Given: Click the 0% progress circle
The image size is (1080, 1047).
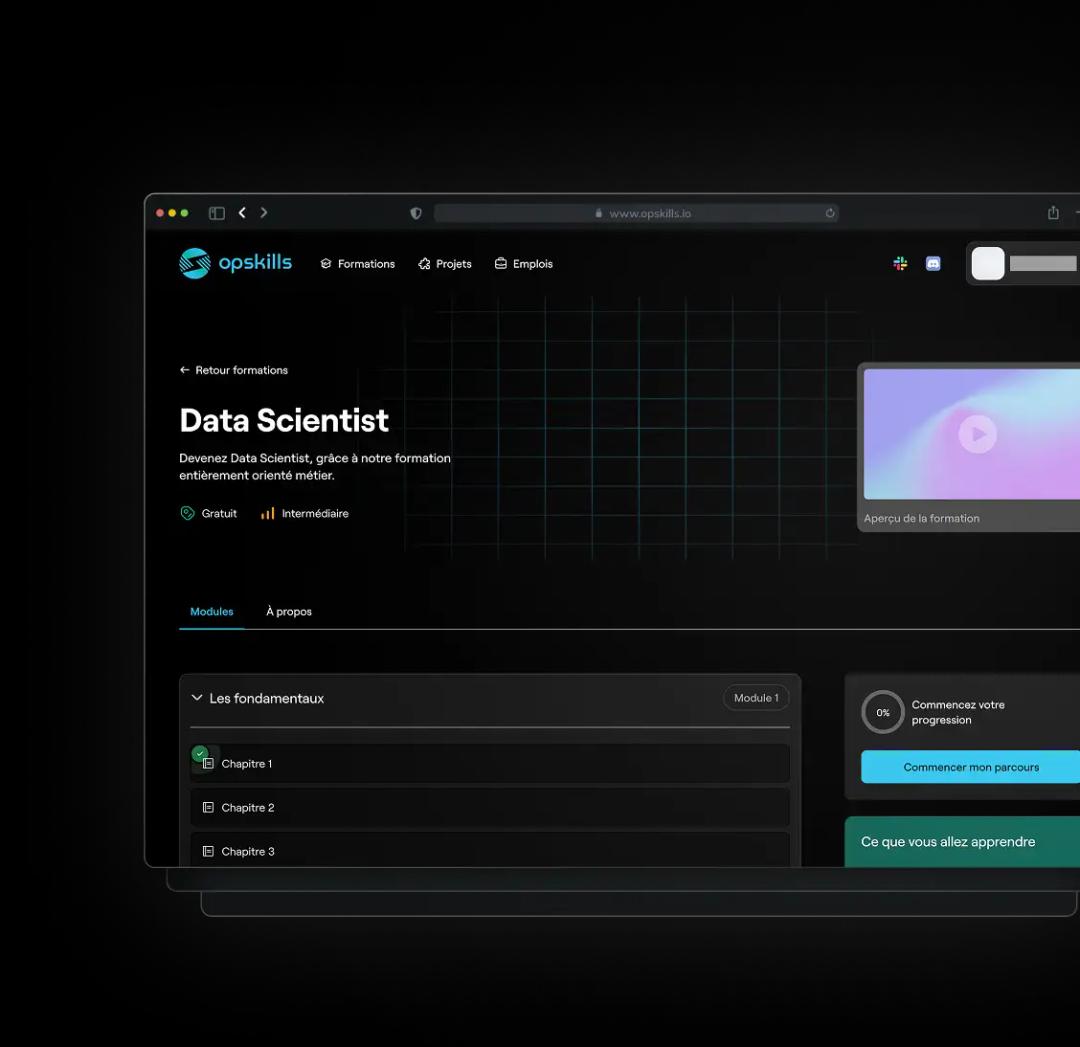Looking at the screenshot, I should click(882, 712).
